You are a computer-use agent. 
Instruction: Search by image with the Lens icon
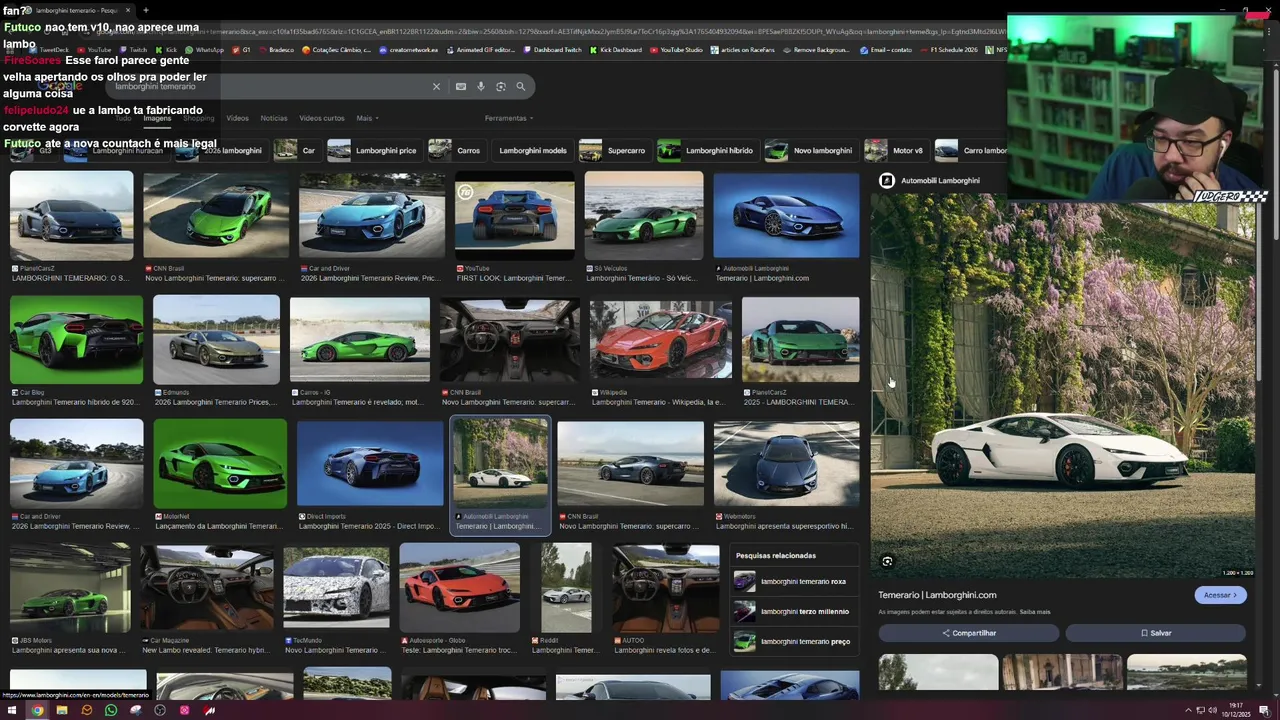click(x=501, y=87)
